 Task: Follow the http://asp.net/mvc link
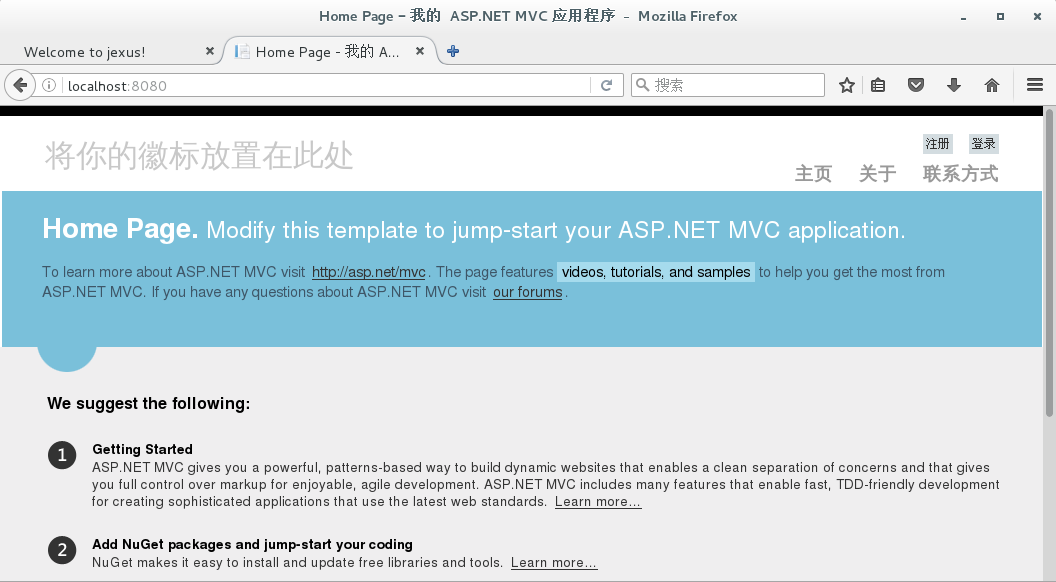tap(368, 272)
